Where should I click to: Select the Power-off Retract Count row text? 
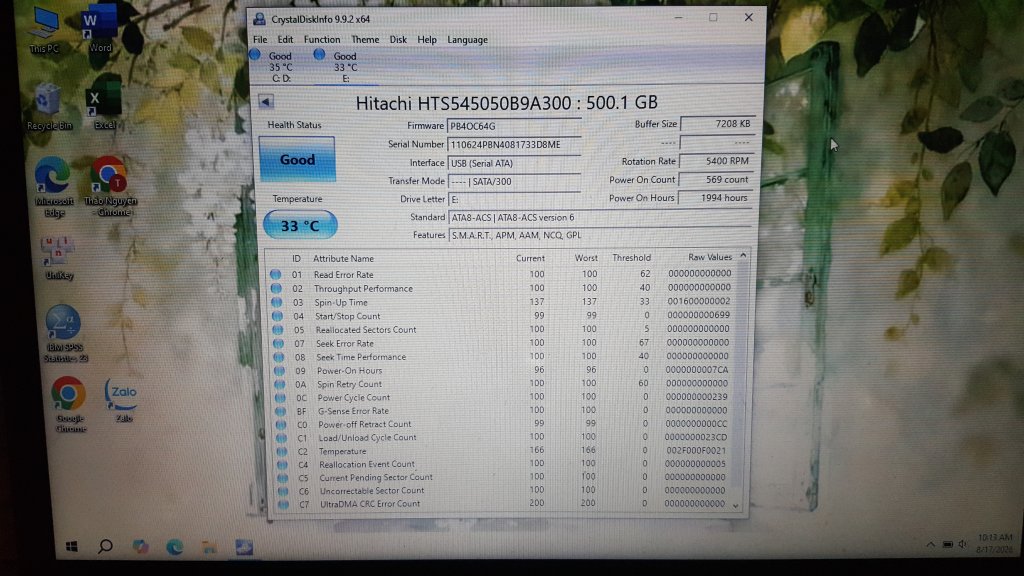coord(364,424)
